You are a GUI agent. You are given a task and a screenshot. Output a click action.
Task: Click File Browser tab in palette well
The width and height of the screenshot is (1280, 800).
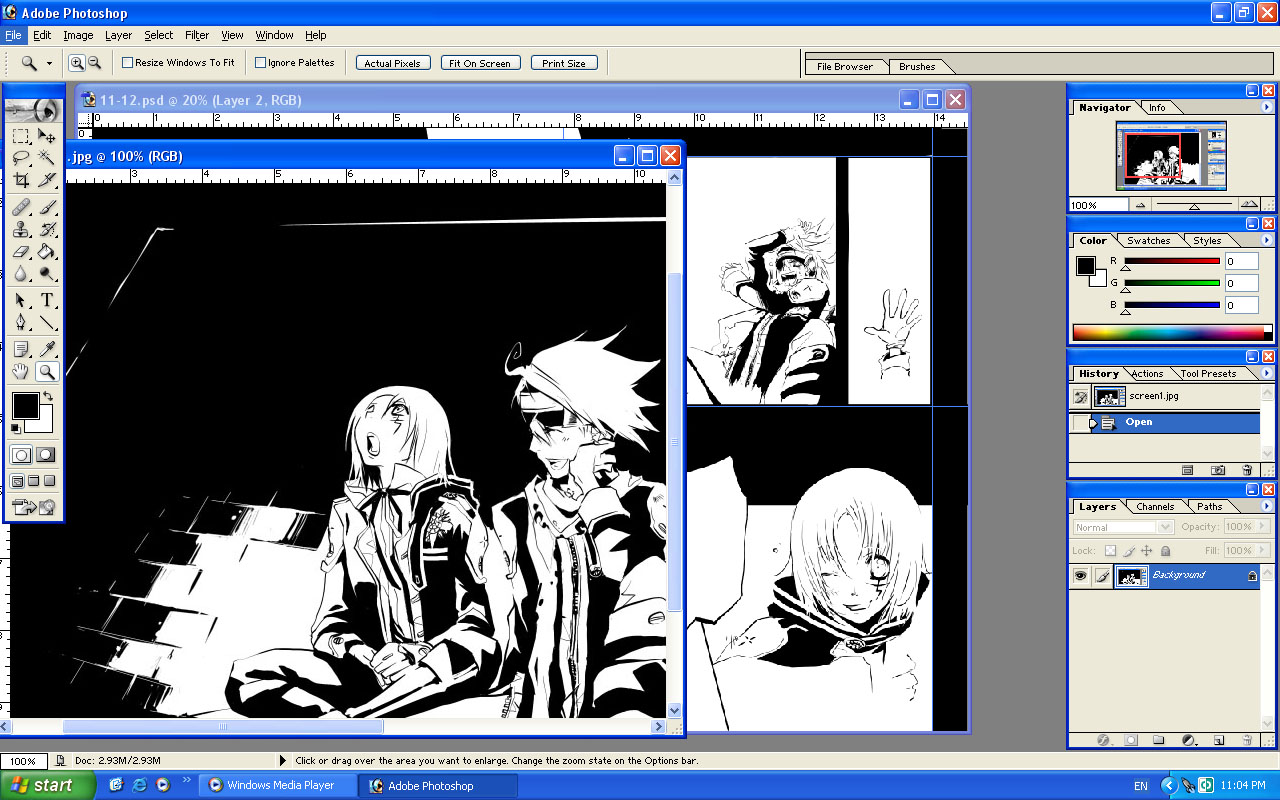(845, 67)
